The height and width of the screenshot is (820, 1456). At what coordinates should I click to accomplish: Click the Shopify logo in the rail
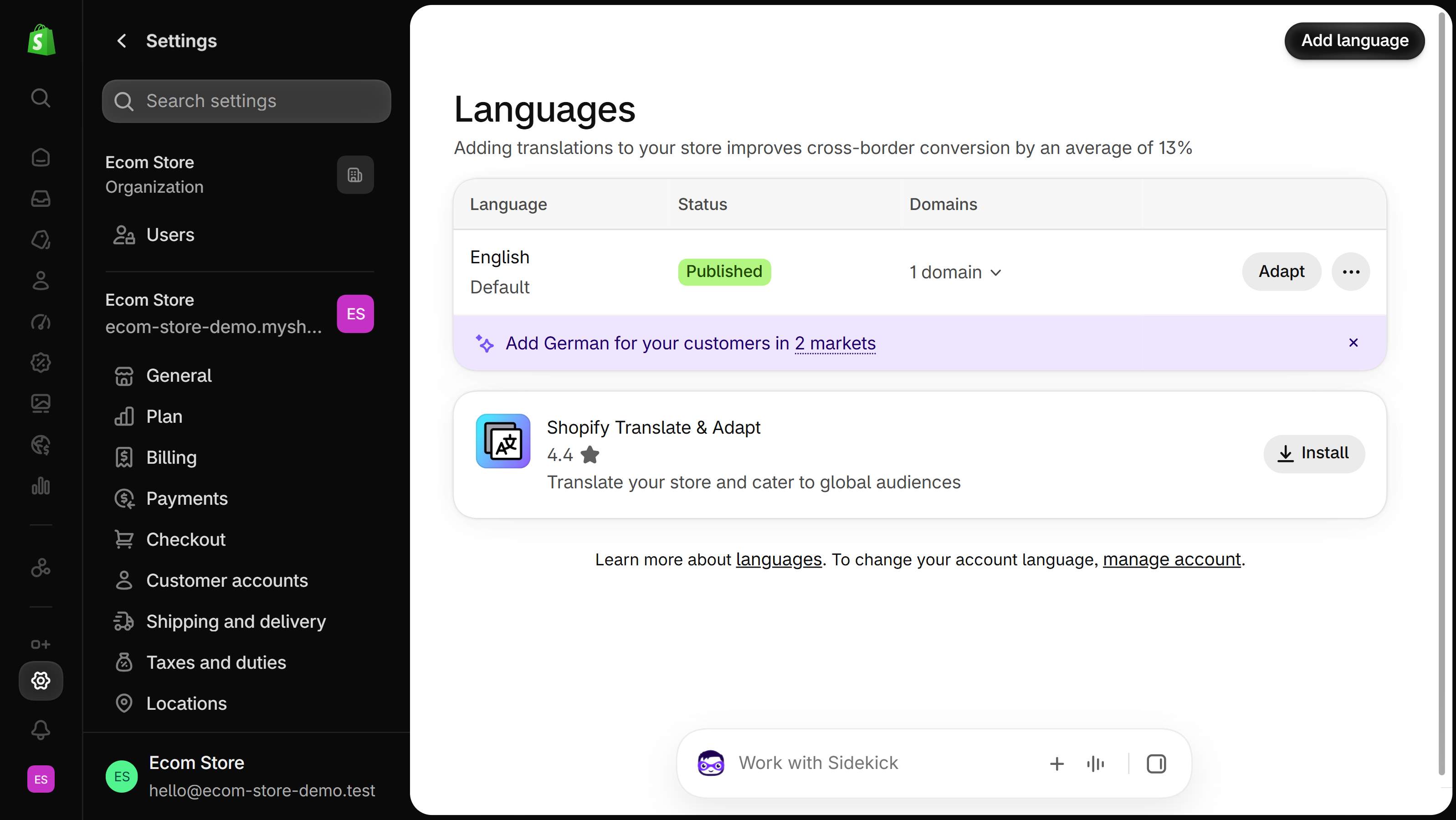41,40
